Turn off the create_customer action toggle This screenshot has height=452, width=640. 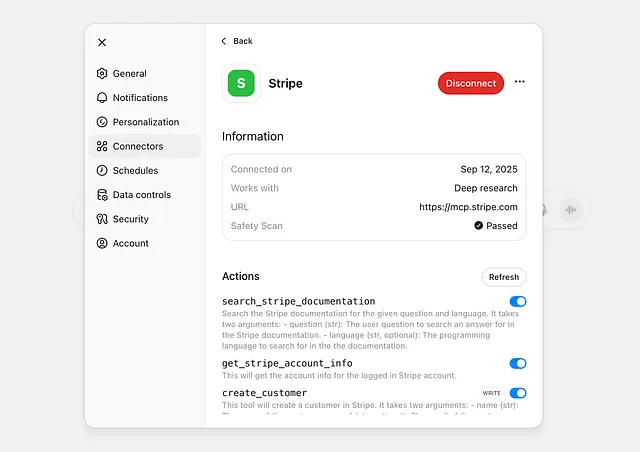click(x=518, y=393)
